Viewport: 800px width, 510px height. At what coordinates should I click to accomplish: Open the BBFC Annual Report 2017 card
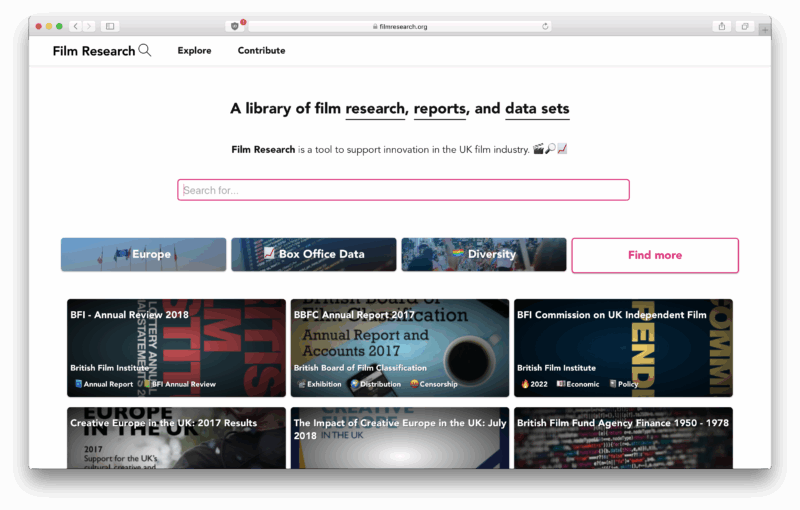point(399,340)
